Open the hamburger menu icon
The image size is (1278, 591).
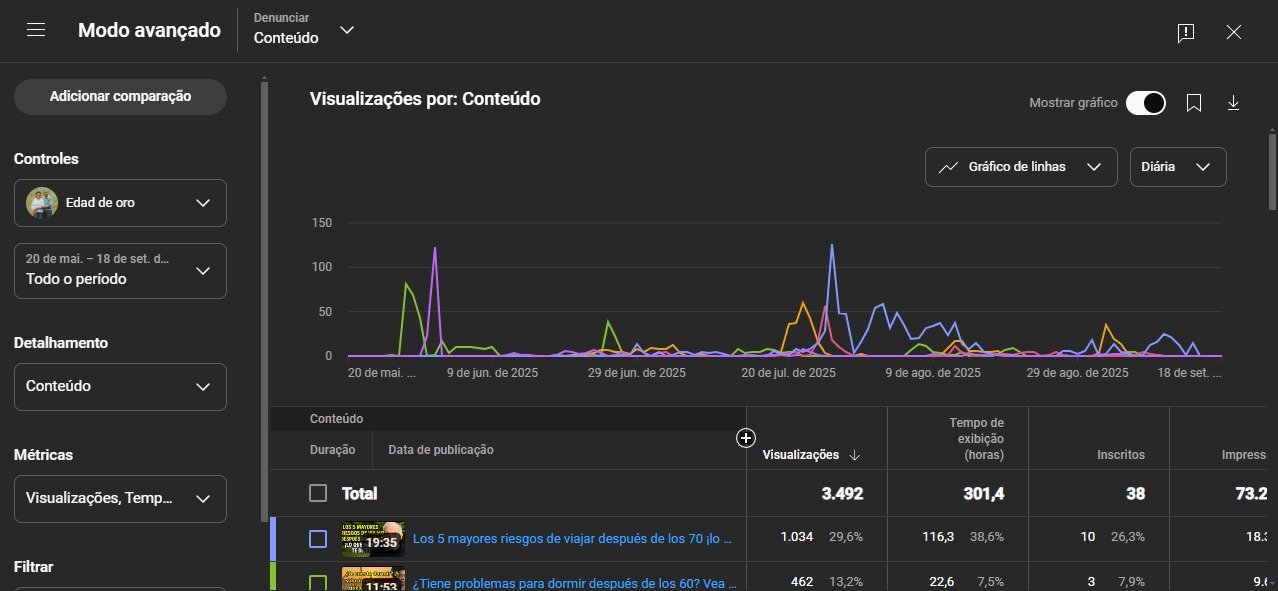[x=37, y=30]
